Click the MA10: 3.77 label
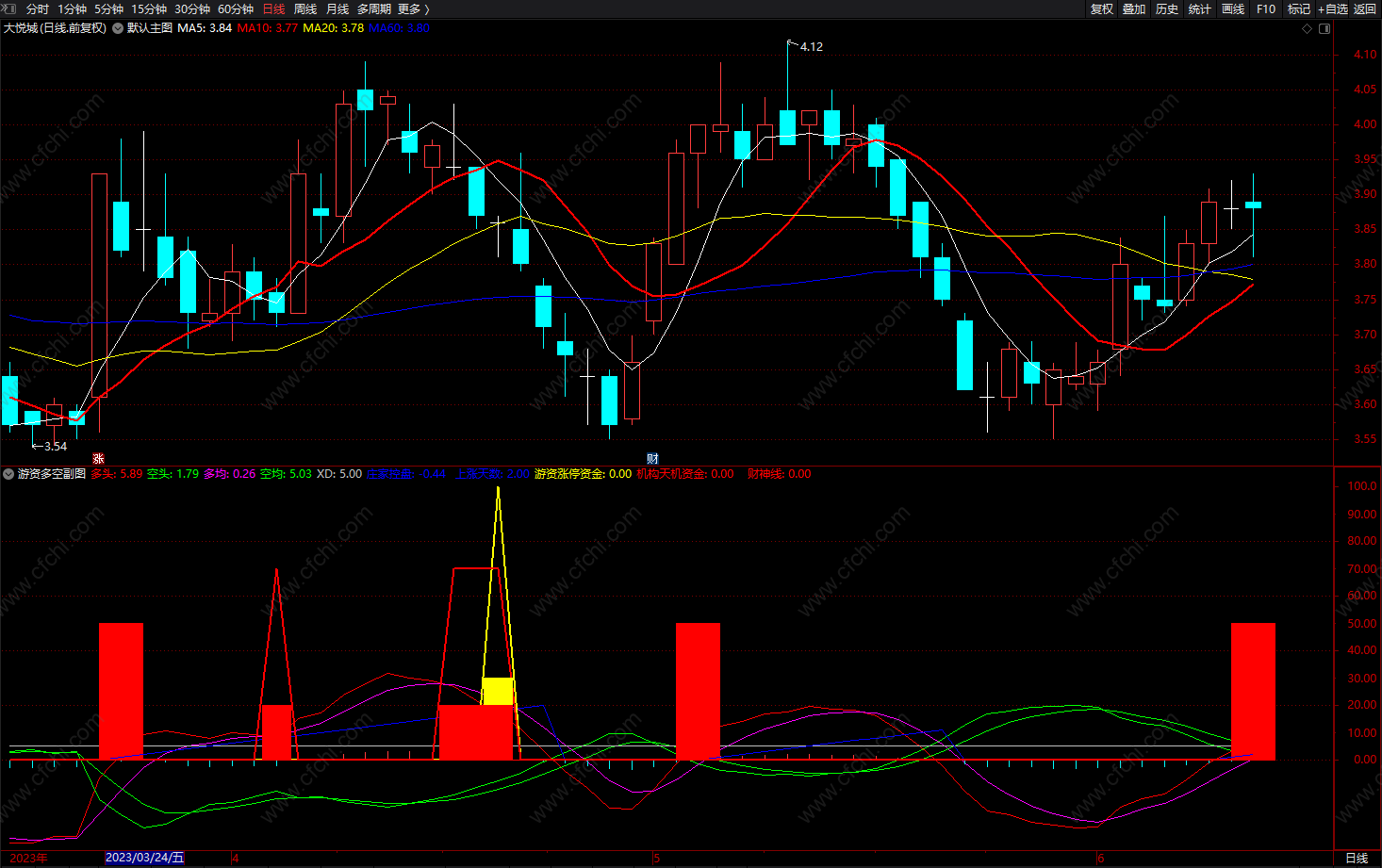The image size is (1382, 868). point(268,28)
